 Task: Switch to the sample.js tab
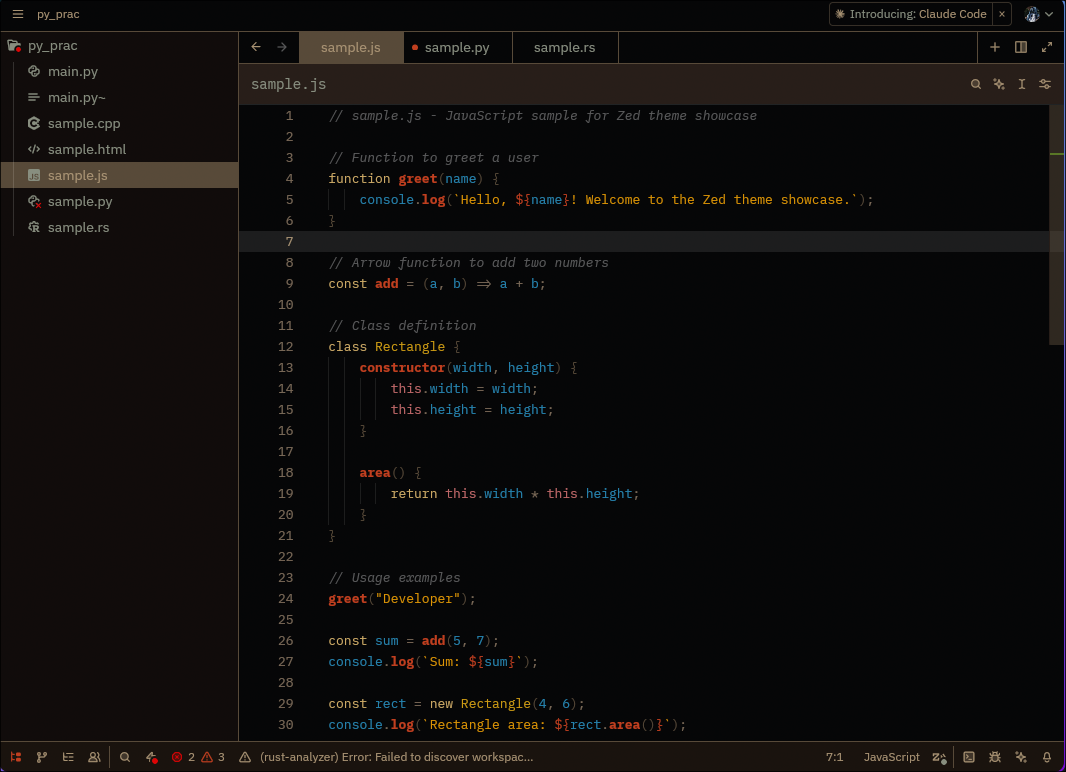(x=351, y=48)
